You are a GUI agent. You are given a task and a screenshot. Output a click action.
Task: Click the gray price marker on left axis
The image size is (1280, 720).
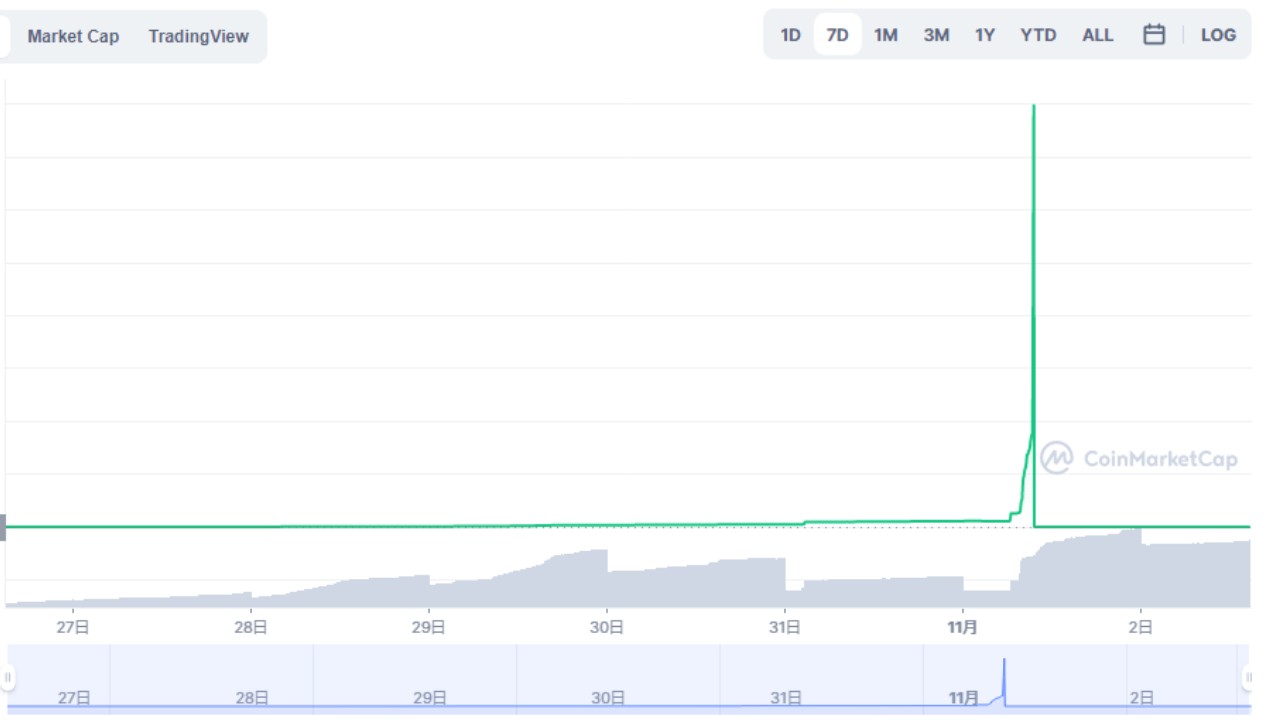click(x=3, y=527)
